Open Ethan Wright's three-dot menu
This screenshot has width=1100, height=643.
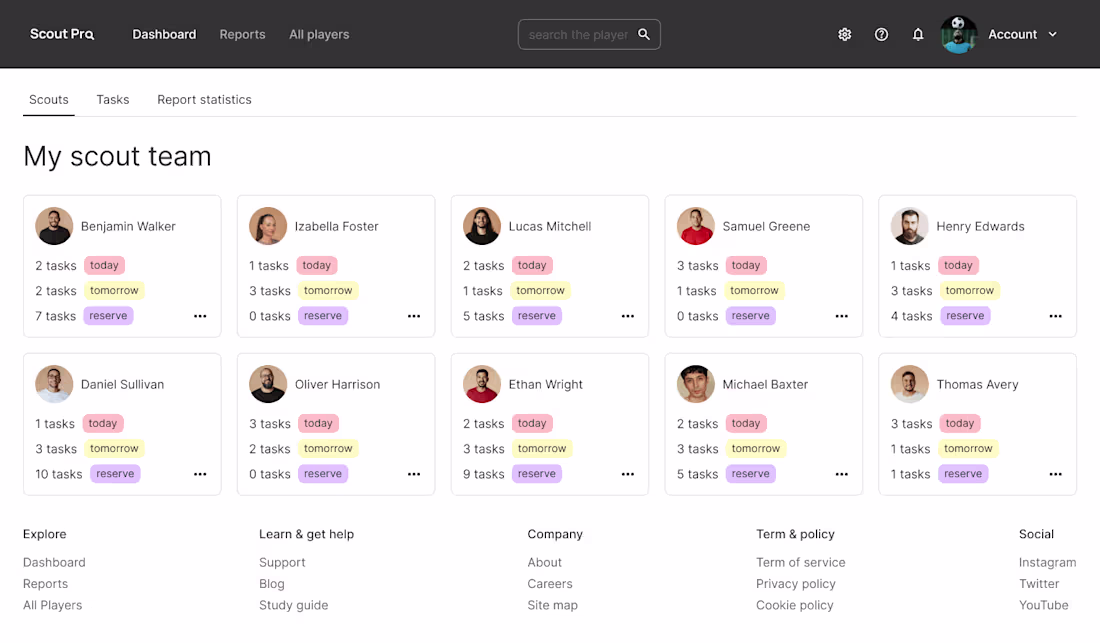point(628,474)
